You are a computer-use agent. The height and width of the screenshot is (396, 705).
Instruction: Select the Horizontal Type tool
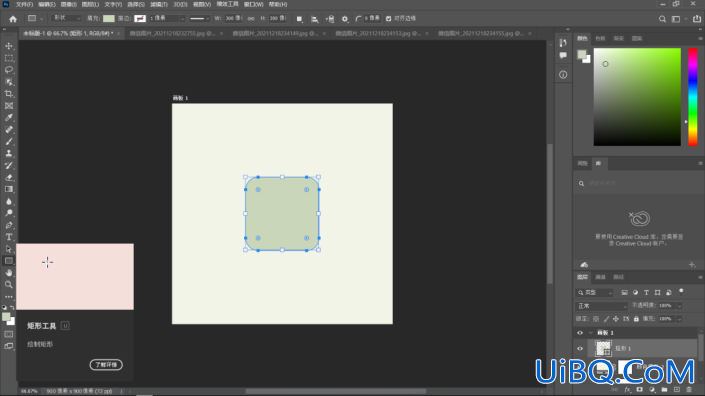pos(9,237)
